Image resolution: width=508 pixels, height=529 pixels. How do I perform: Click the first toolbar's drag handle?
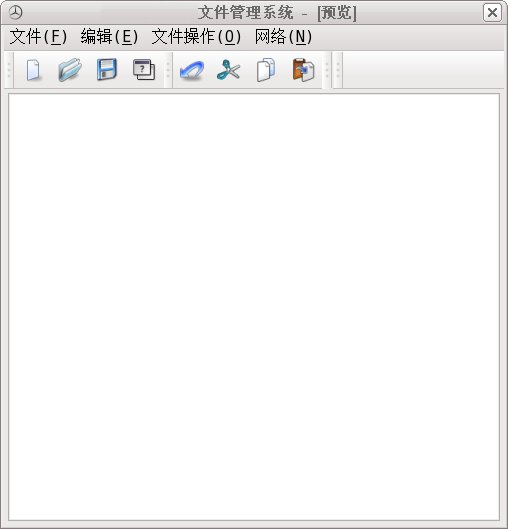tap(9, 70)
